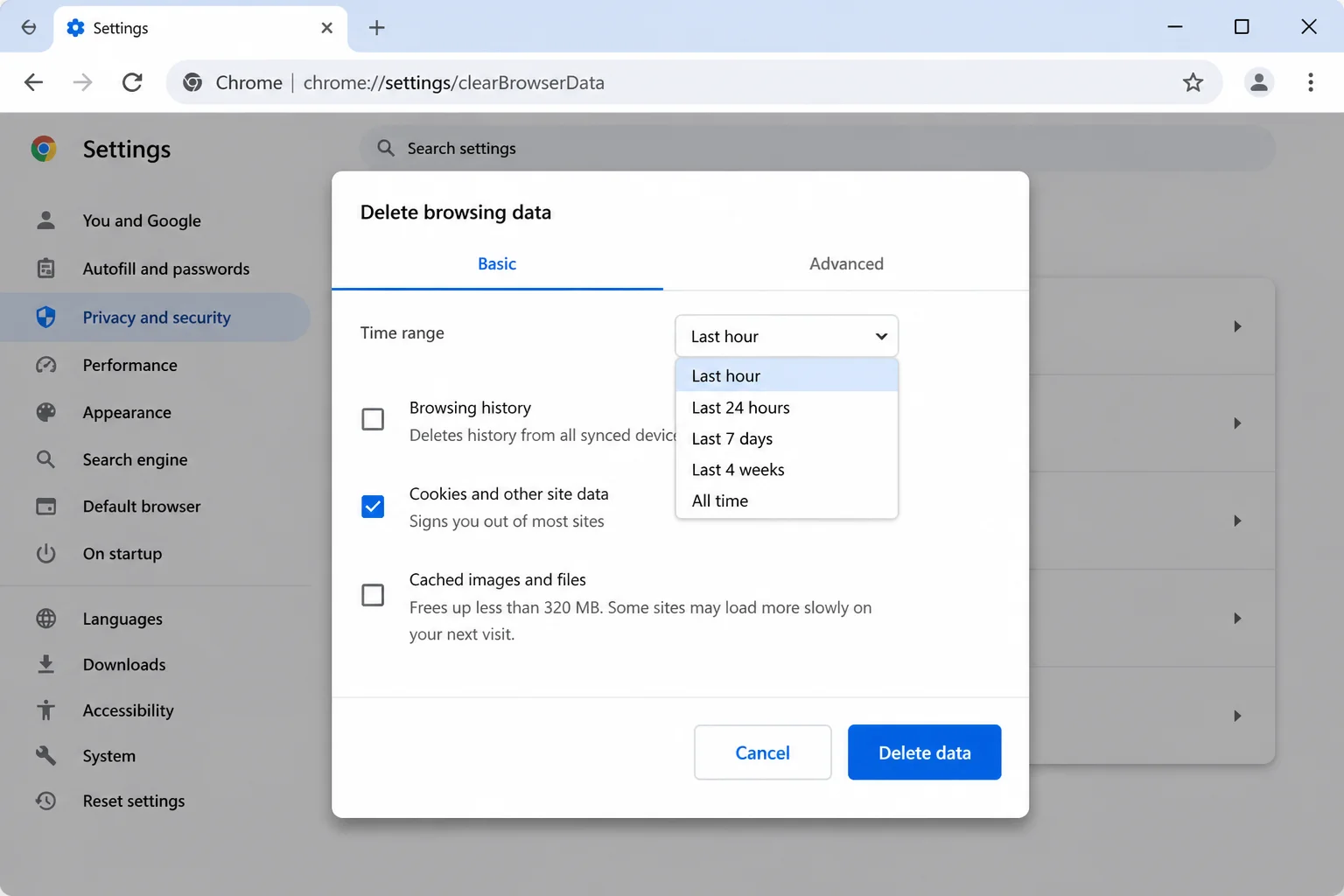
Task: Switch to the Basic tab
Action: pos(497,263)
